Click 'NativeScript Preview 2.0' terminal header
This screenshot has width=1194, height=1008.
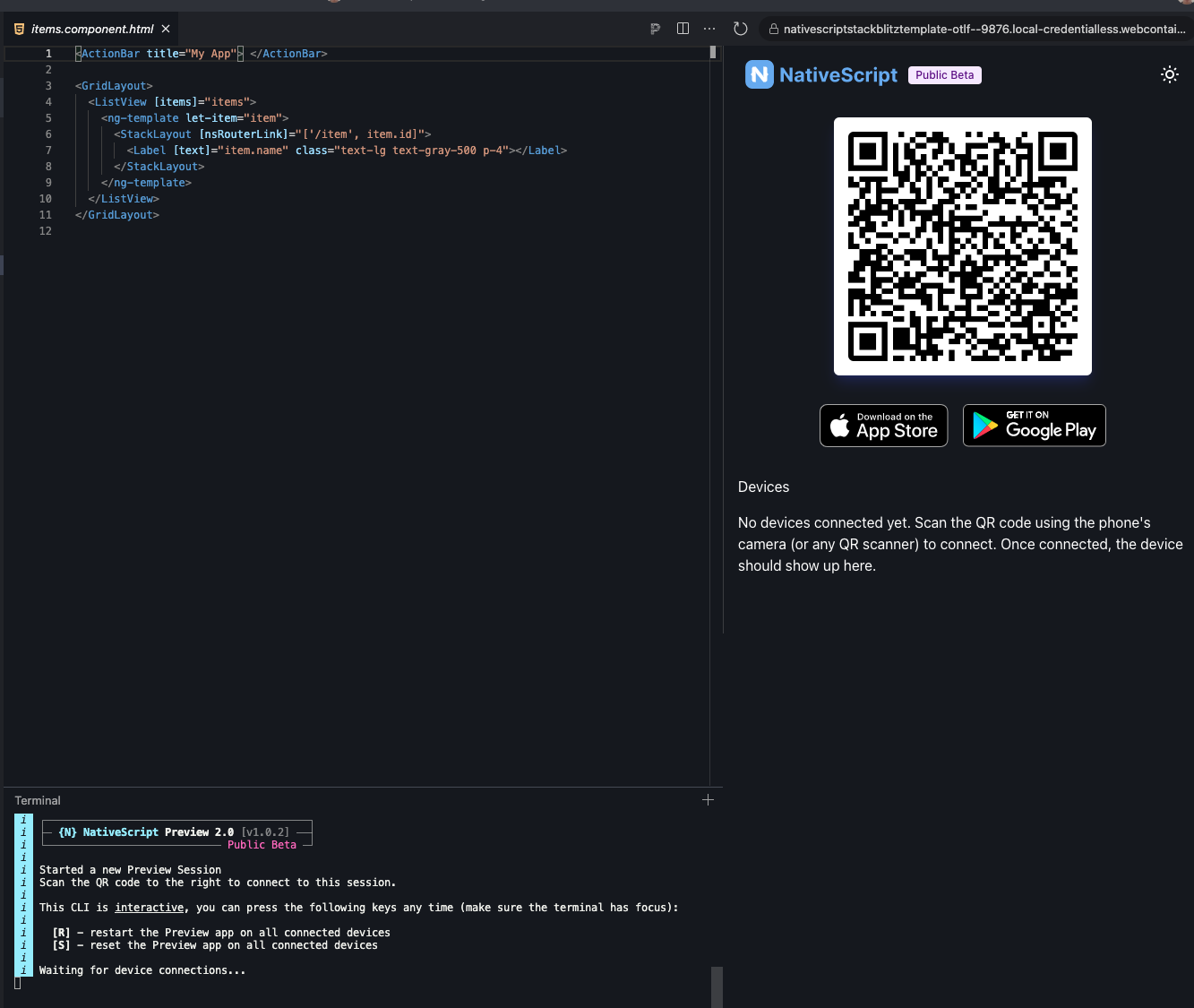click(x=146, y=832)
